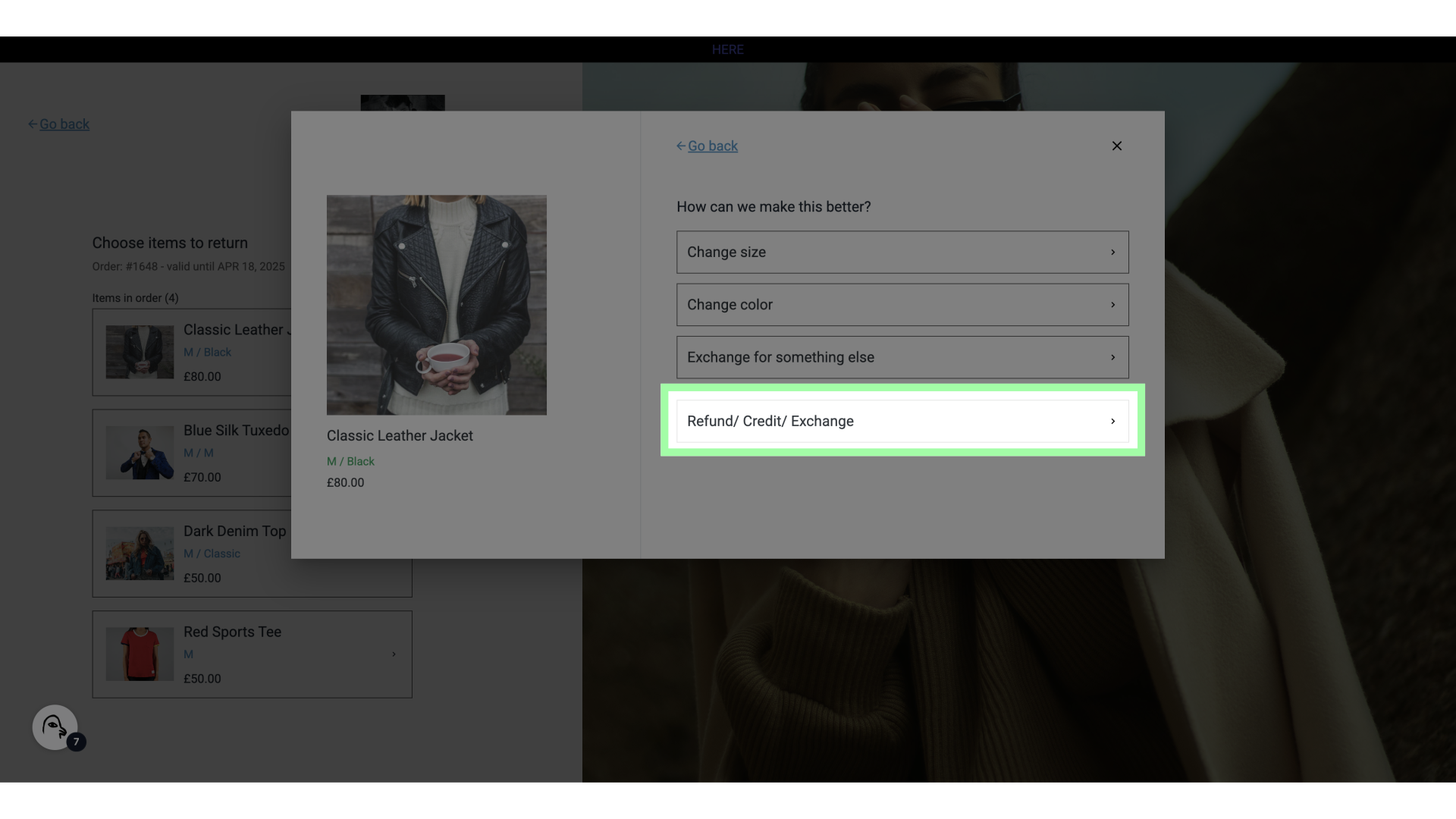Select the Change color option
This screenshot has height=819, width=1456.
pos(902,304)
